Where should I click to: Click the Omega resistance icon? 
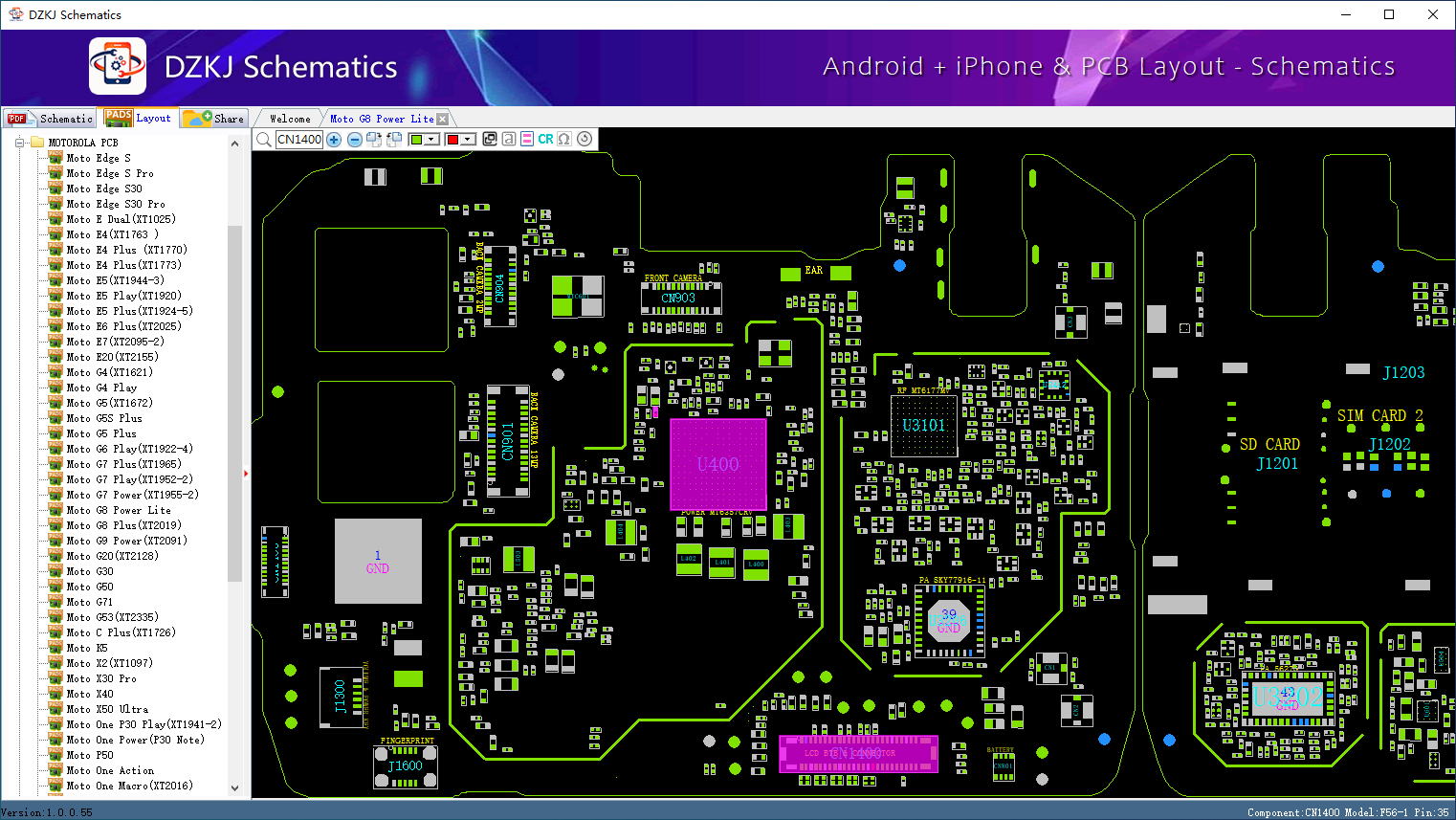tap(564, 140)
